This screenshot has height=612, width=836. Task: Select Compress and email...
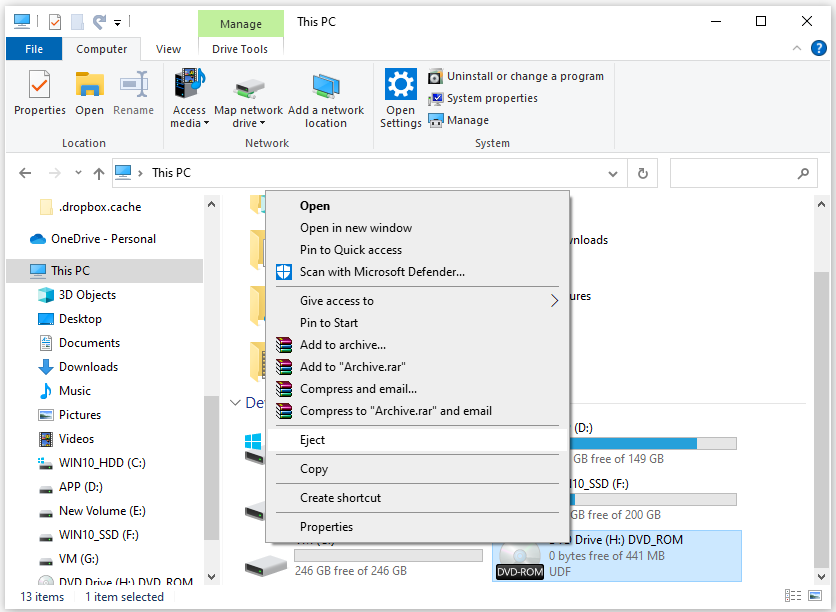[417, 389]
